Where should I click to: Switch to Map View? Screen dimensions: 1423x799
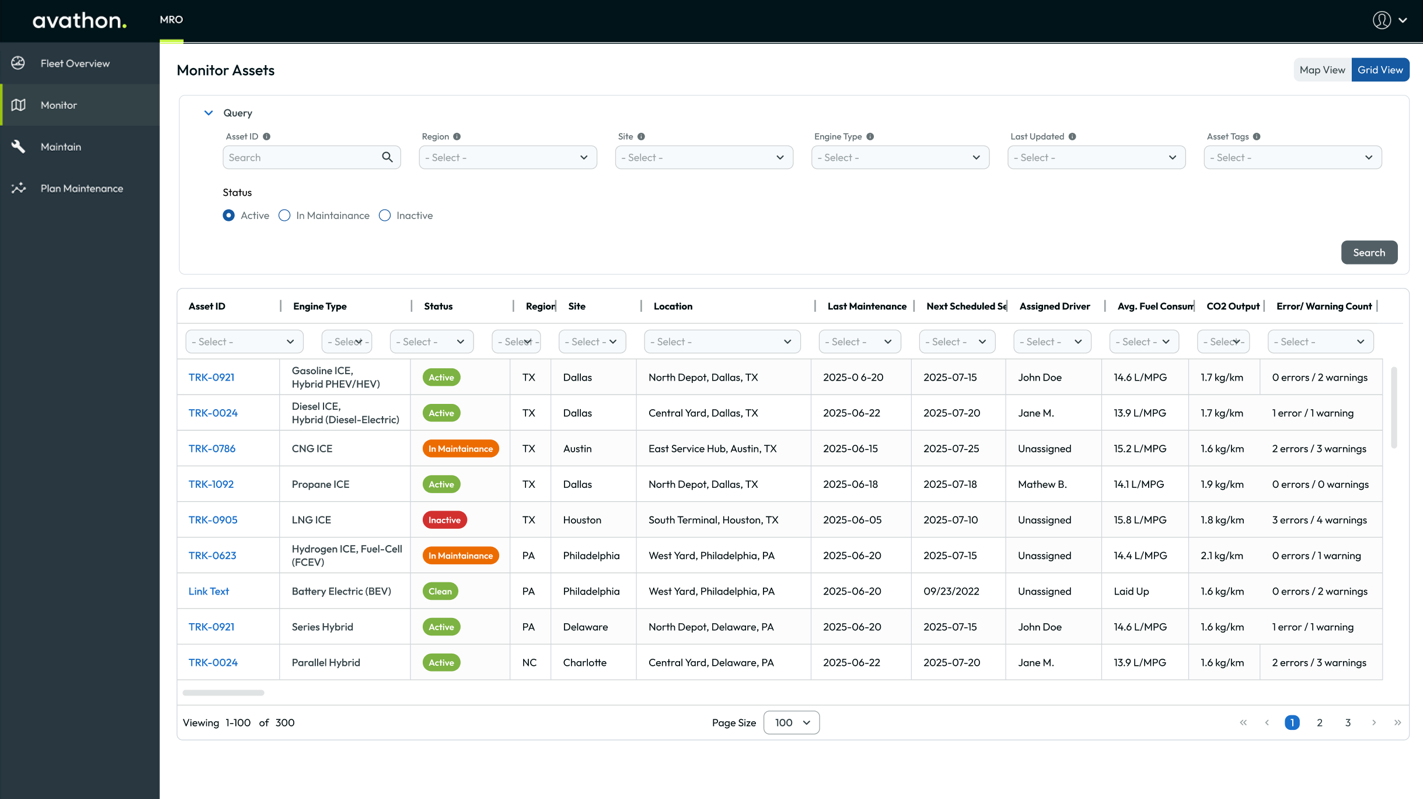click(x=1321, y=70)
